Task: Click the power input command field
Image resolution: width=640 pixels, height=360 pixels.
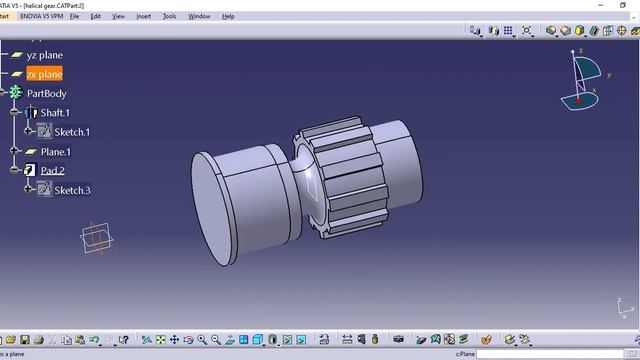Action: (550, 354)
